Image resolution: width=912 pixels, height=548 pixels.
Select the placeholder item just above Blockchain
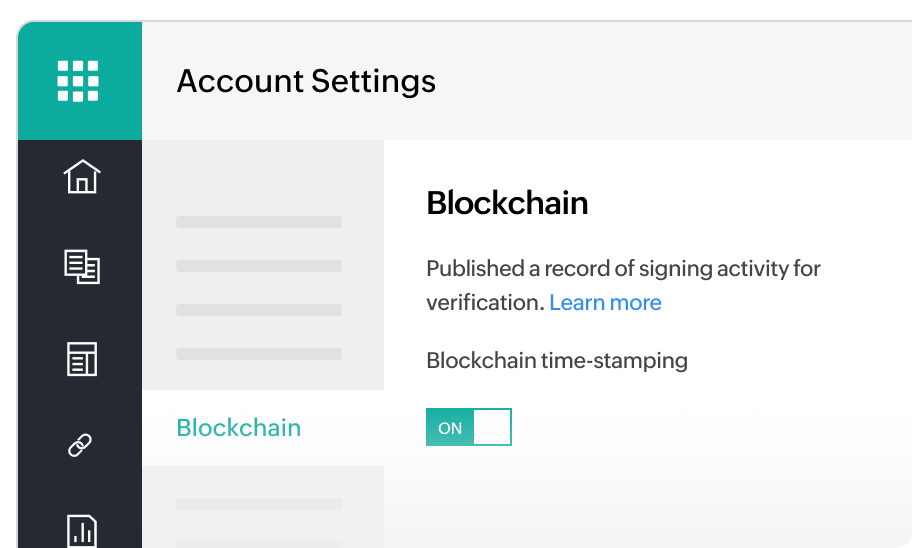pyautogui.click(x=259, y=354)
